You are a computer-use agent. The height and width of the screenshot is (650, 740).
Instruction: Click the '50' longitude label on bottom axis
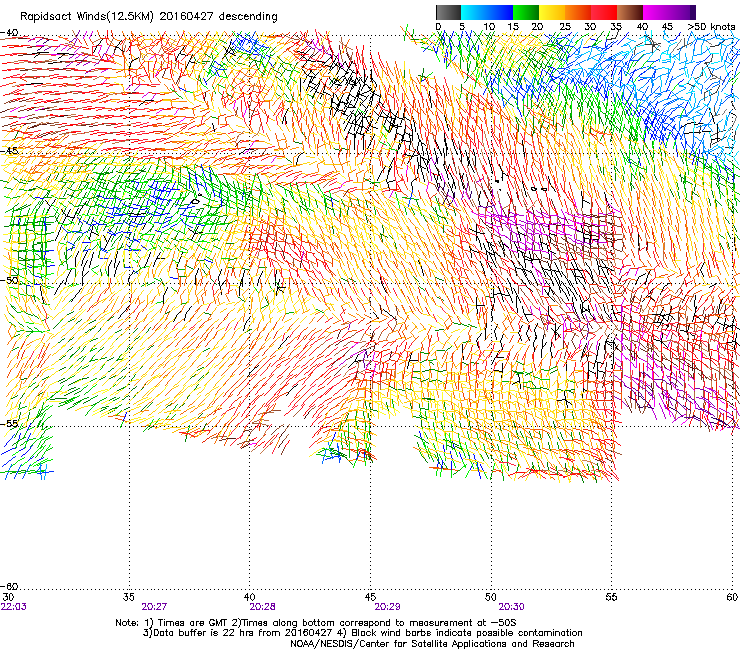pos(491,597)
